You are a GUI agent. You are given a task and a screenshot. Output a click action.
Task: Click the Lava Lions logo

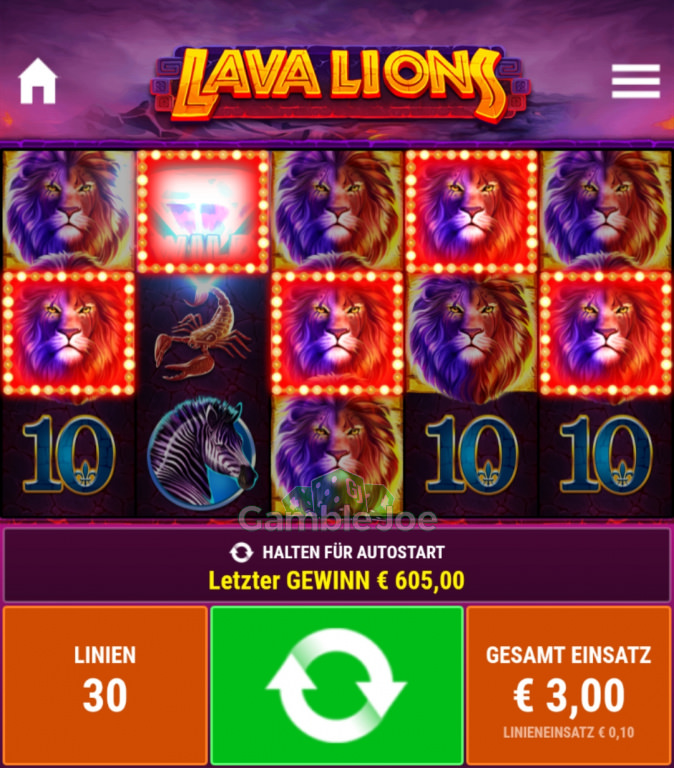338,84
